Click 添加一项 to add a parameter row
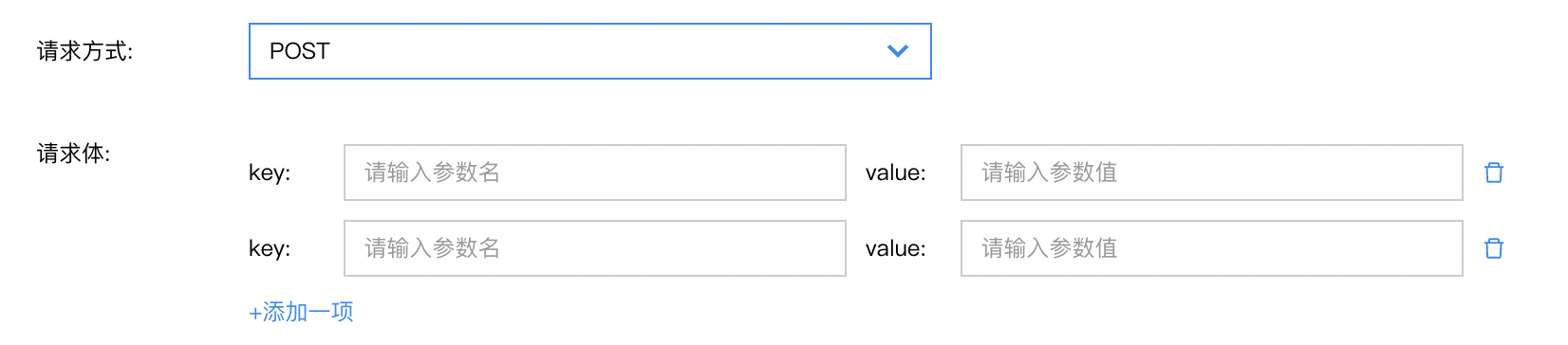The image size is (1568, 345). (x=301, y=312)
